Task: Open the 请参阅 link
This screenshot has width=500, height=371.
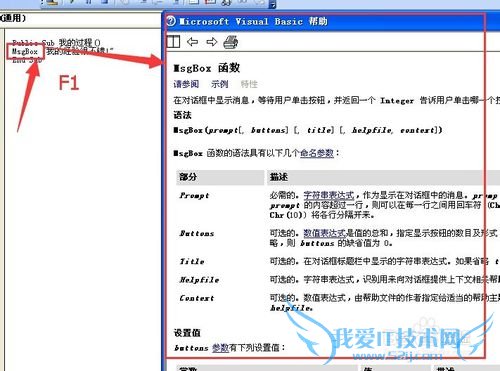Action: click(186, 84)
